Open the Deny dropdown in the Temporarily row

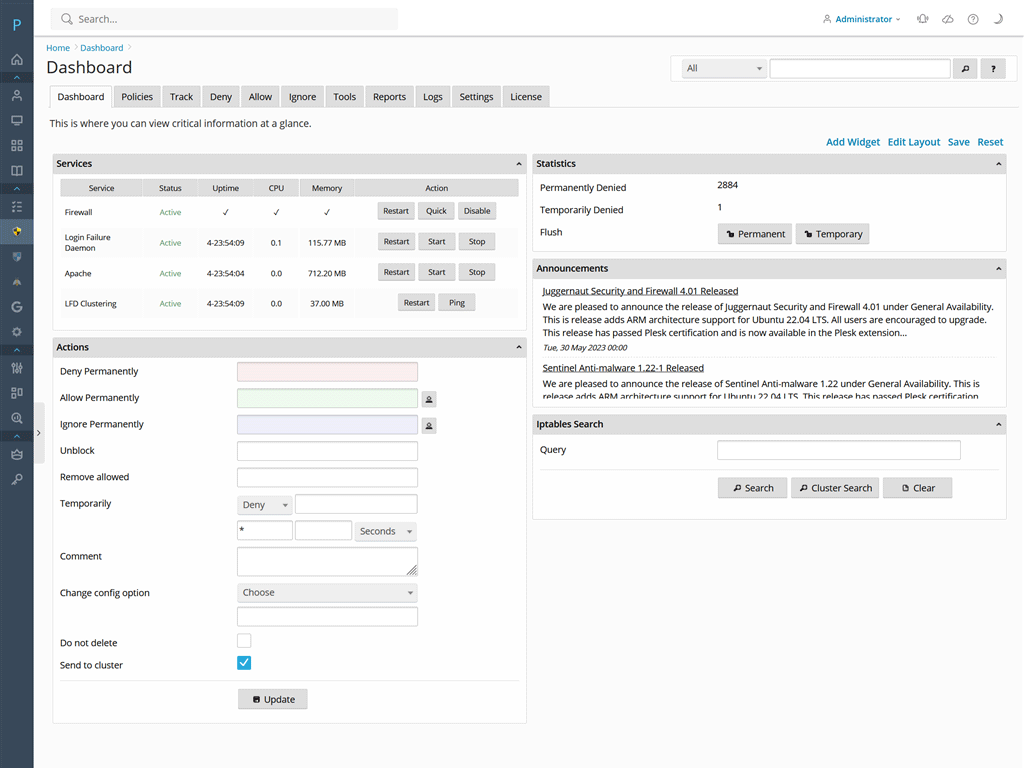point(264,504)
